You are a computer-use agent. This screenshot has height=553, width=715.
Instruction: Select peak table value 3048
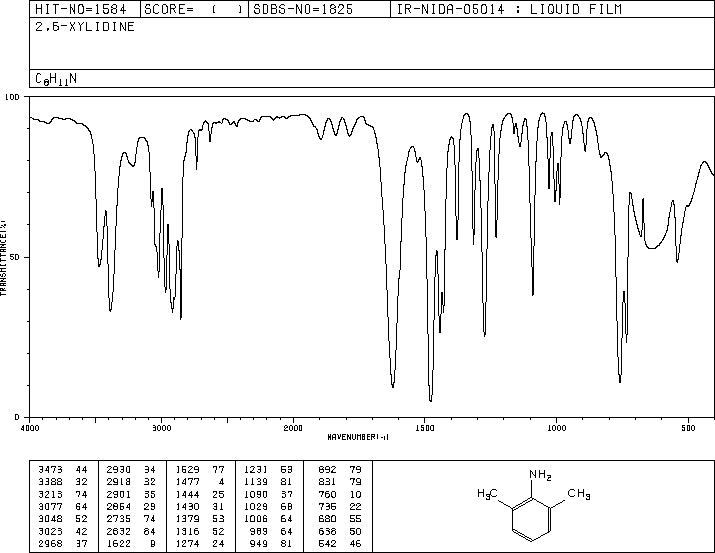coord(51,519)
